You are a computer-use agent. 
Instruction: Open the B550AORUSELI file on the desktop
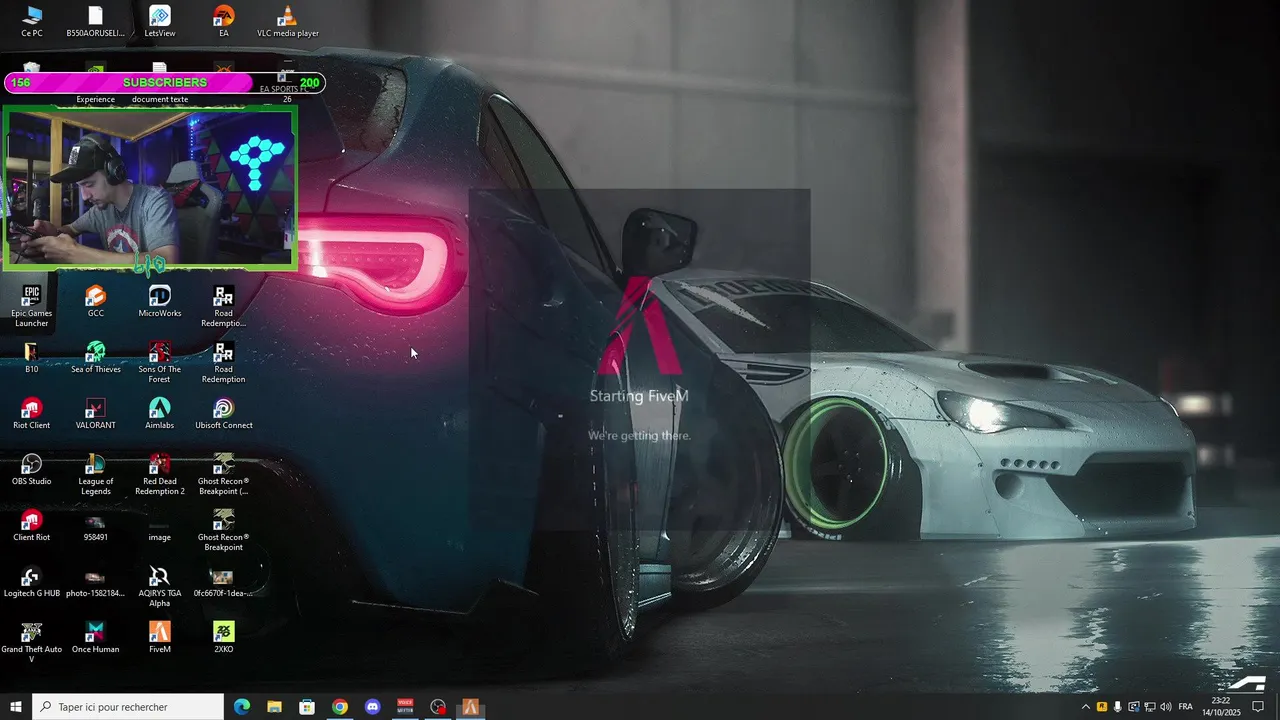coord(96,21)
